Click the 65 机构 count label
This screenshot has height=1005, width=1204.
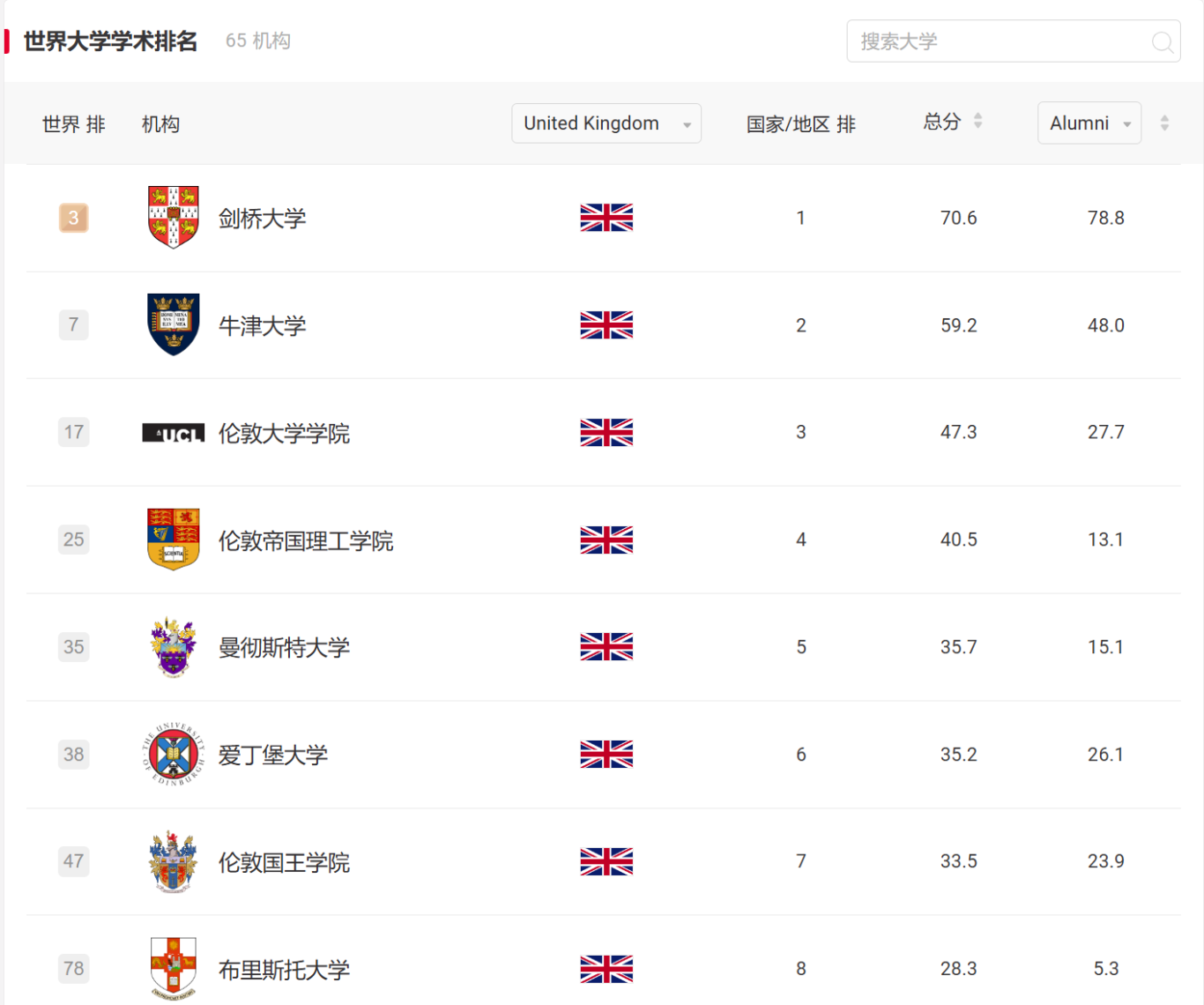tap(257, 41)
